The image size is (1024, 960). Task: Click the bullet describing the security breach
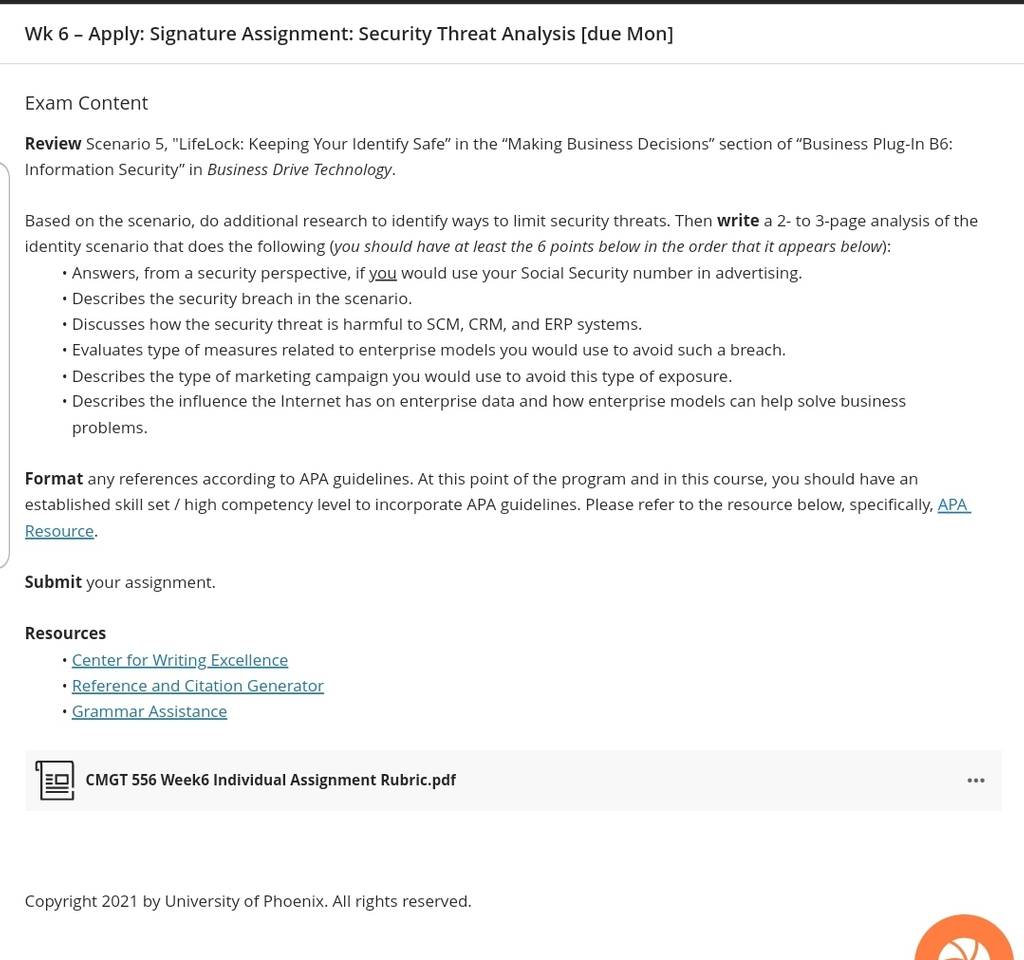coord(242,298)
